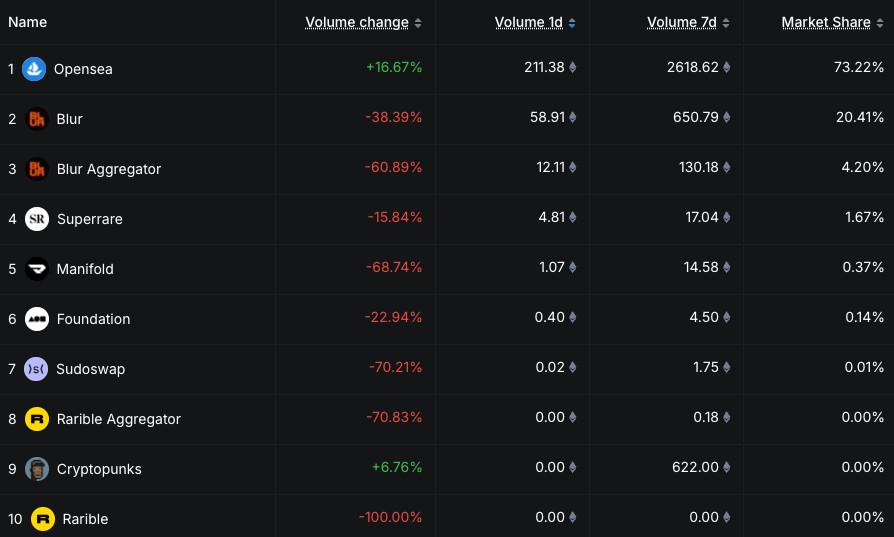Screen dimensions: 894x537
Task: Click the orange Blur logo icon
Action: point(37,119)
